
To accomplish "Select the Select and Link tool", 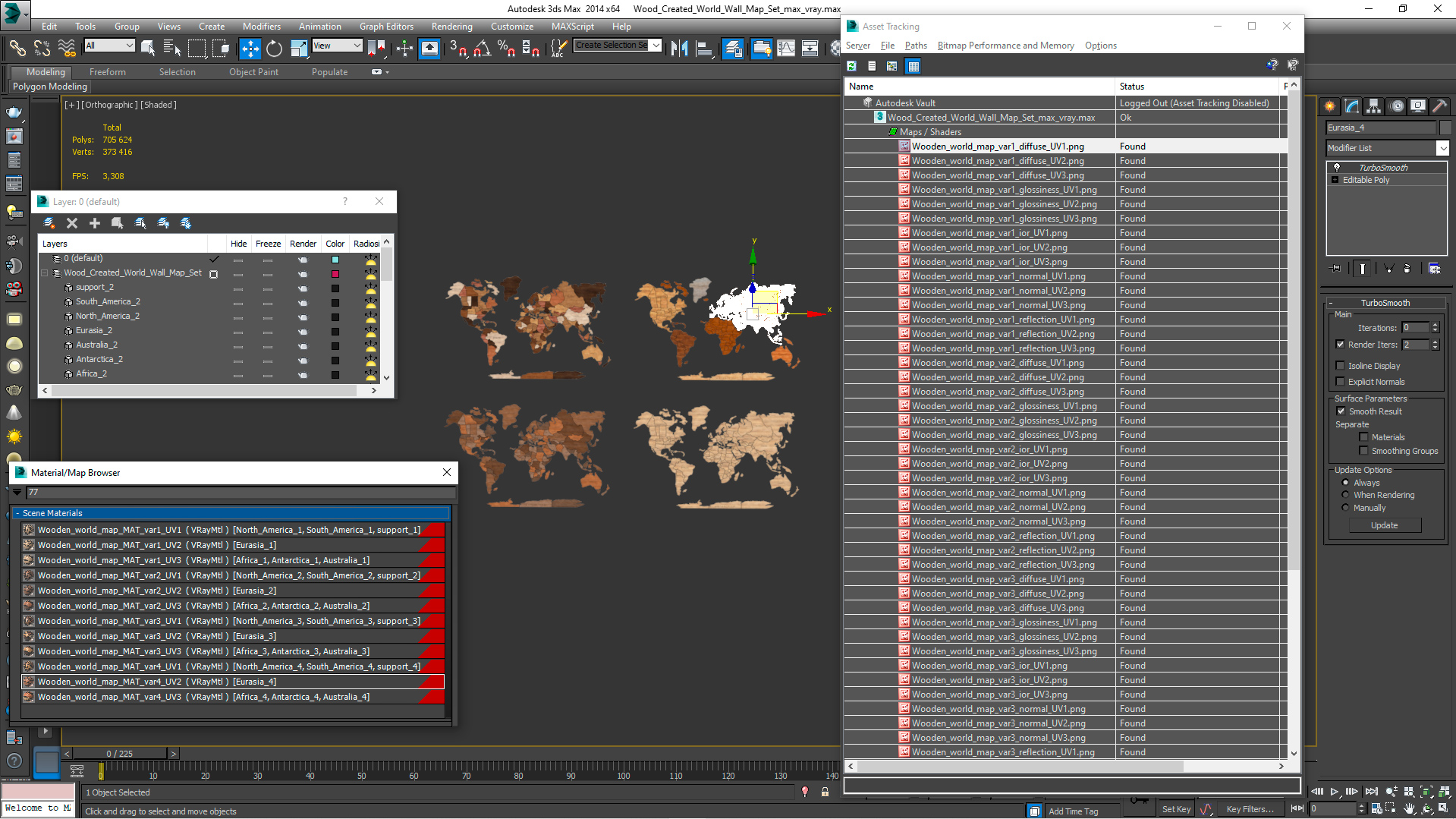I will point(17,49).
